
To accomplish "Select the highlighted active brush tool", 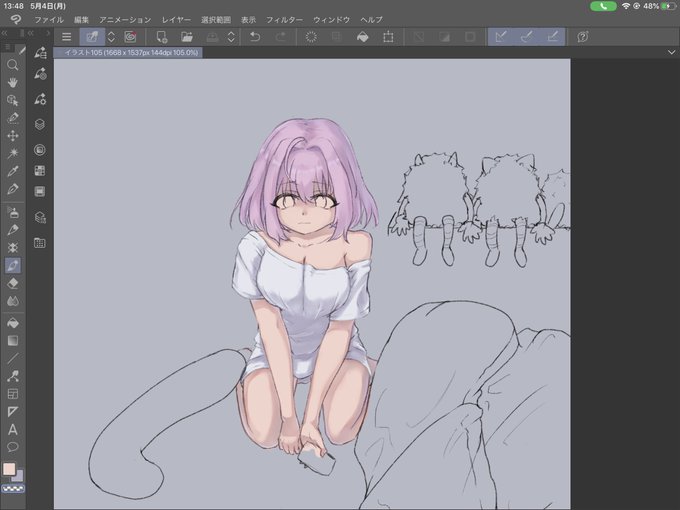I will [x=13, y=265].
